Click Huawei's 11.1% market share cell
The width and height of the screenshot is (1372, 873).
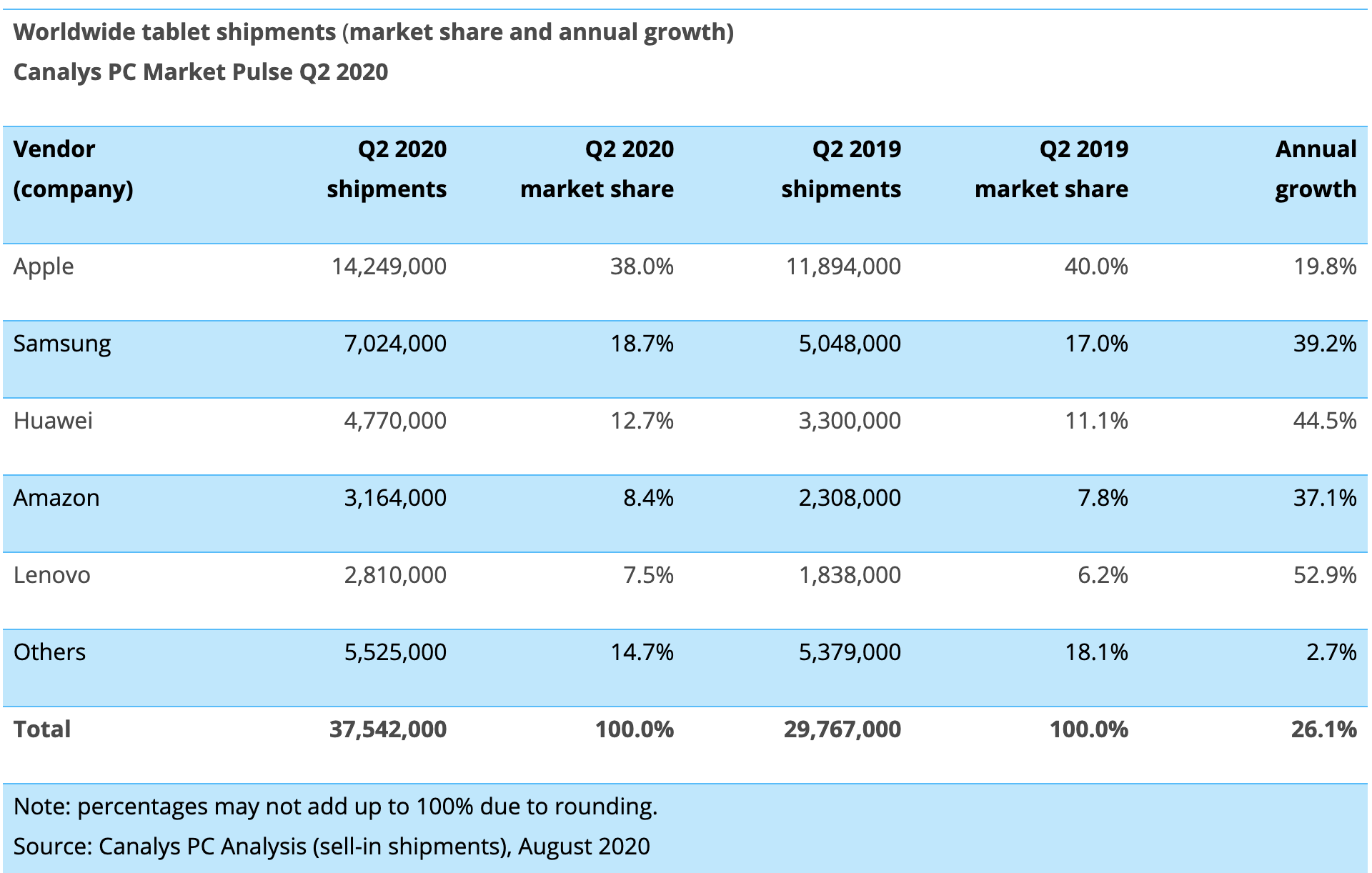click(x=1096, y=421)
